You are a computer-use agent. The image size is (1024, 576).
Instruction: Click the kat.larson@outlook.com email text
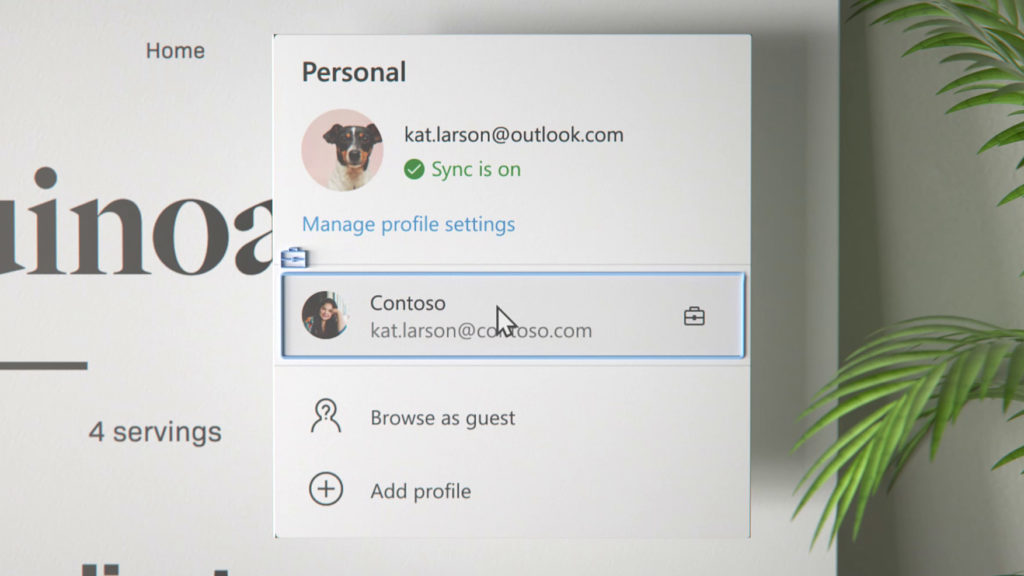[513, 135]
